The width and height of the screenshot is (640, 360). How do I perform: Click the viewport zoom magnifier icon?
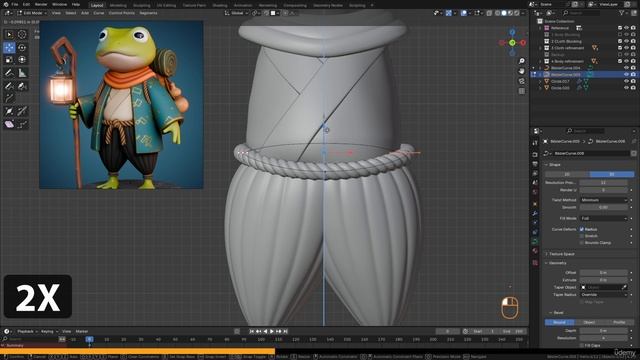tap(522, 61)
